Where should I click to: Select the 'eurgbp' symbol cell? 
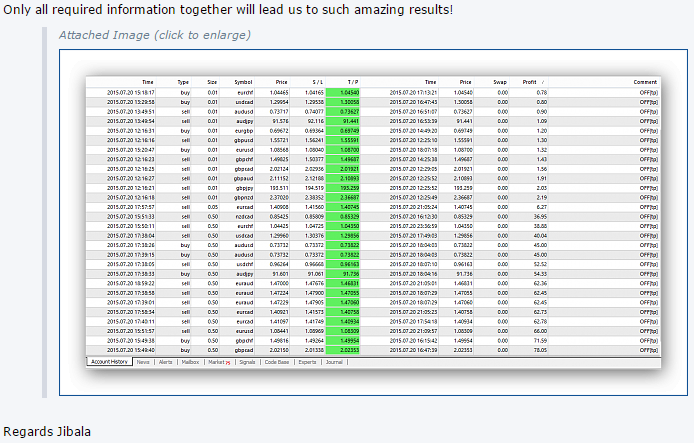244,131
